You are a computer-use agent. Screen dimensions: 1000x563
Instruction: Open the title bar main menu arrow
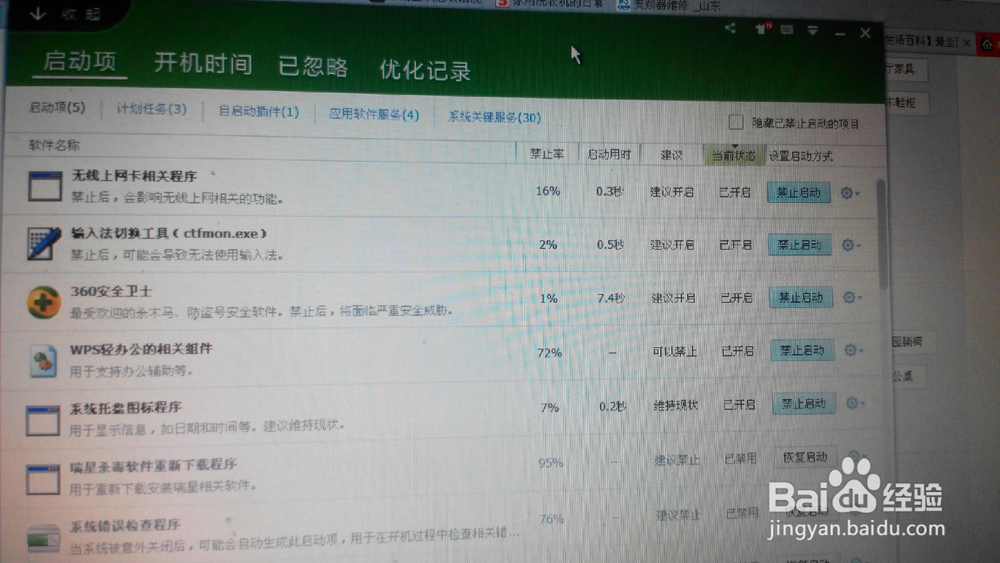(812, 31)
